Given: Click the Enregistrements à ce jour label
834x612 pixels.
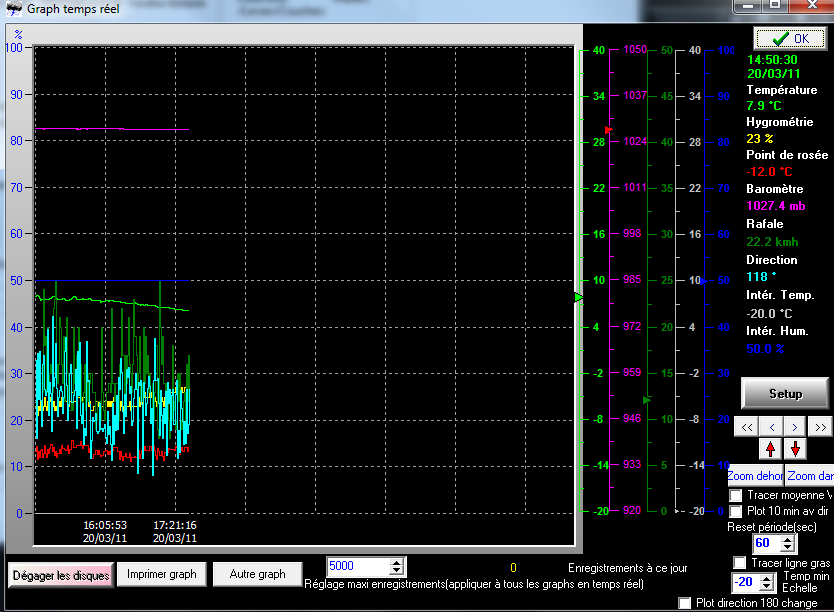Looking at the screenshot, I should point(628,568).
